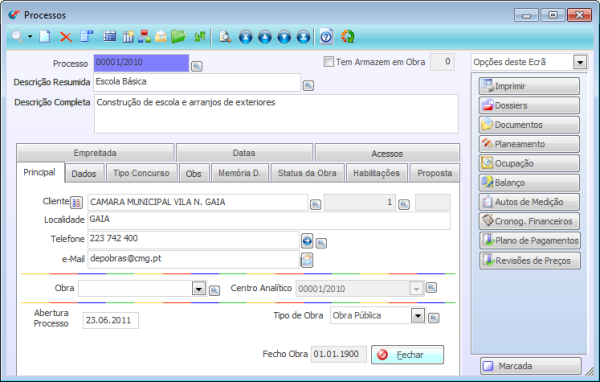Viewport: 600px width, 382px height.
Task: Expand Opções deste Ecrã dropdown
Action: point(580,62)
